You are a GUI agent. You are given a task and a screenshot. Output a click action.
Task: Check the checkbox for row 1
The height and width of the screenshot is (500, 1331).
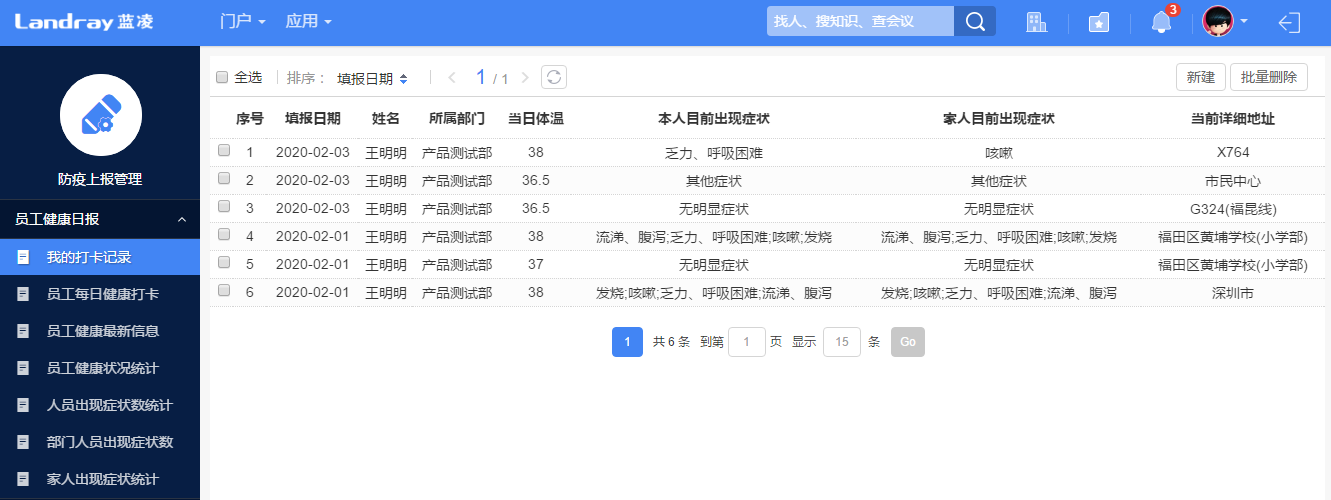[x=224, y=150]
